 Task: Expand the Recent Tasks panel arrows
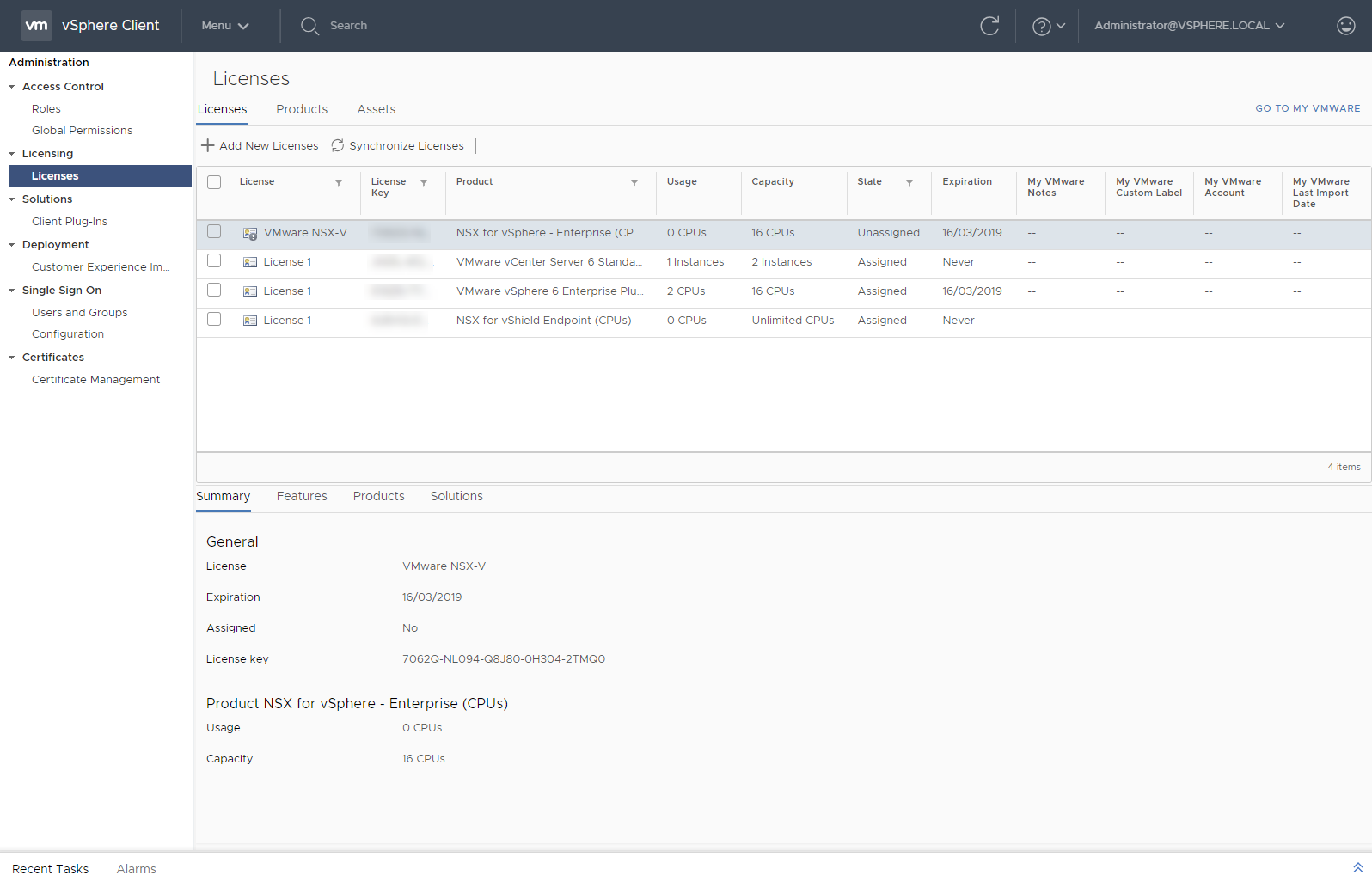1357,868
